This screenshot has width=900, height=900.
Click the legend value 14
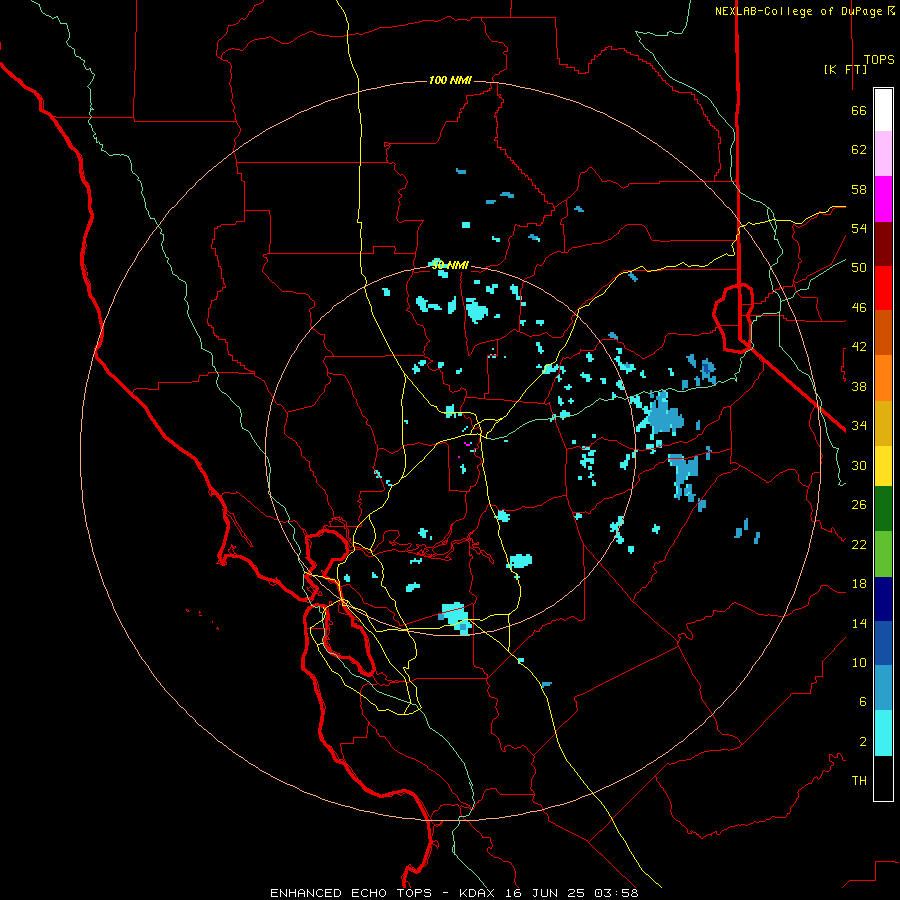tap(859, 623)
